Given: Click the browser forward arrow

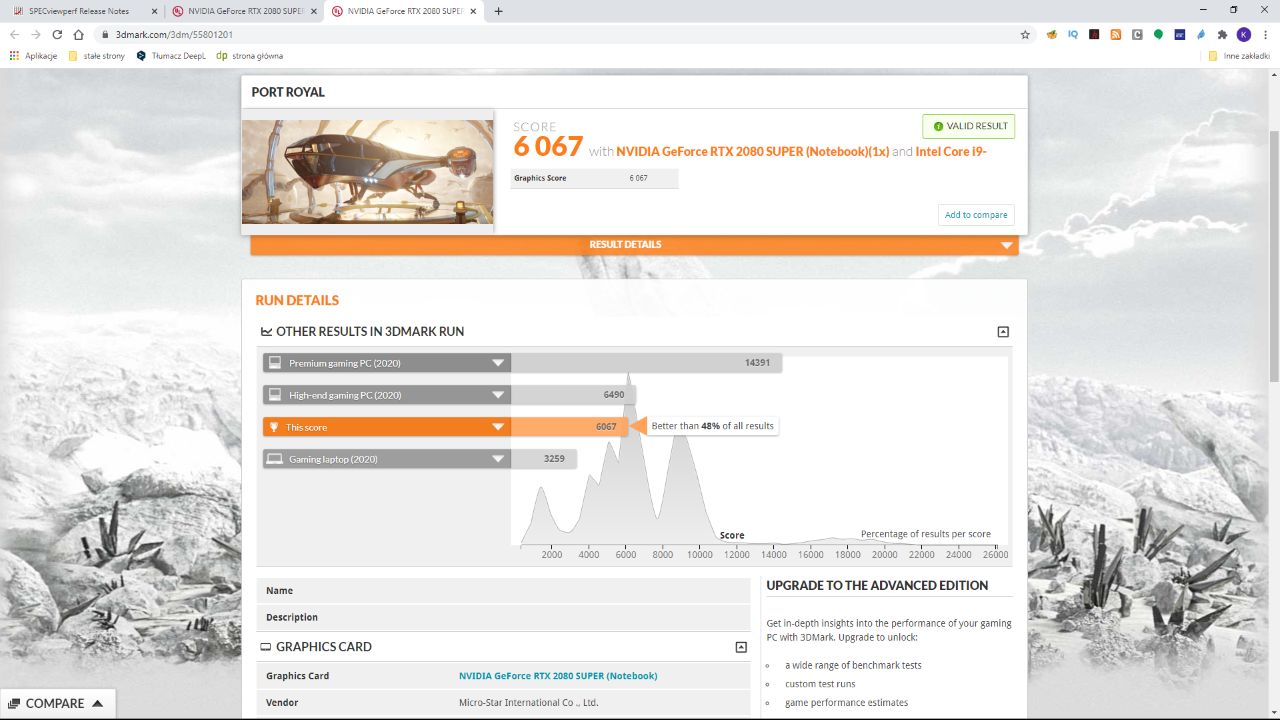Looking at the screenshot, I should coord(35,34).
